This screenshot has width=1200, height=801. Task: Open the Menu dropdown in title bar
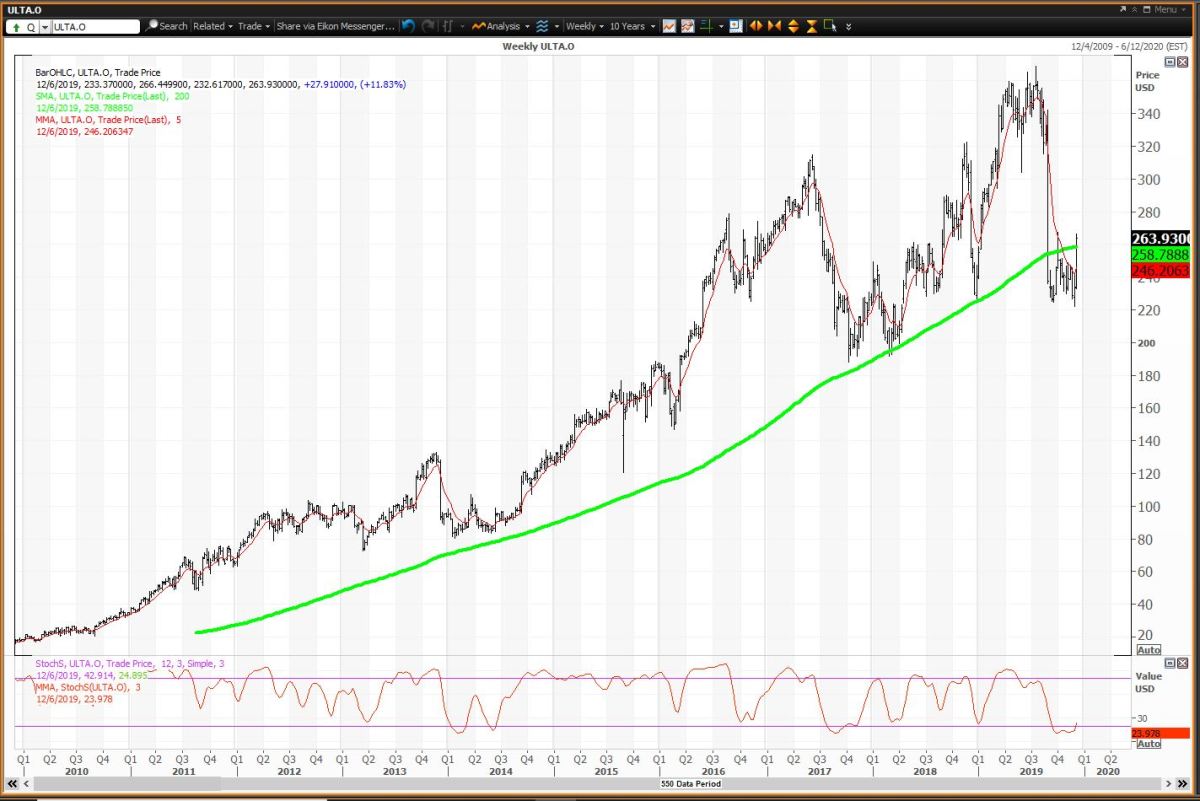[1169, 9]
